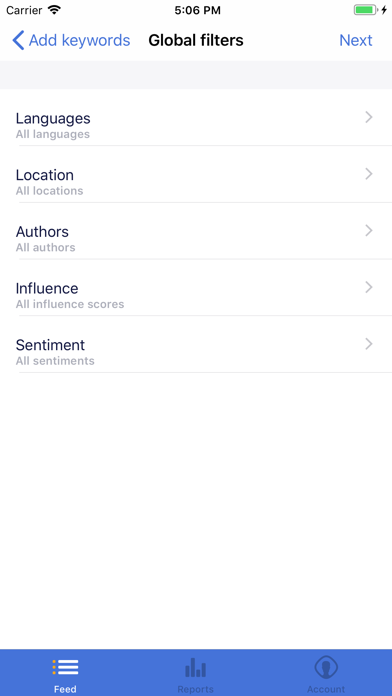Select the Feed tab label
This screenshot has height=696, width=392.
[65, 689]
